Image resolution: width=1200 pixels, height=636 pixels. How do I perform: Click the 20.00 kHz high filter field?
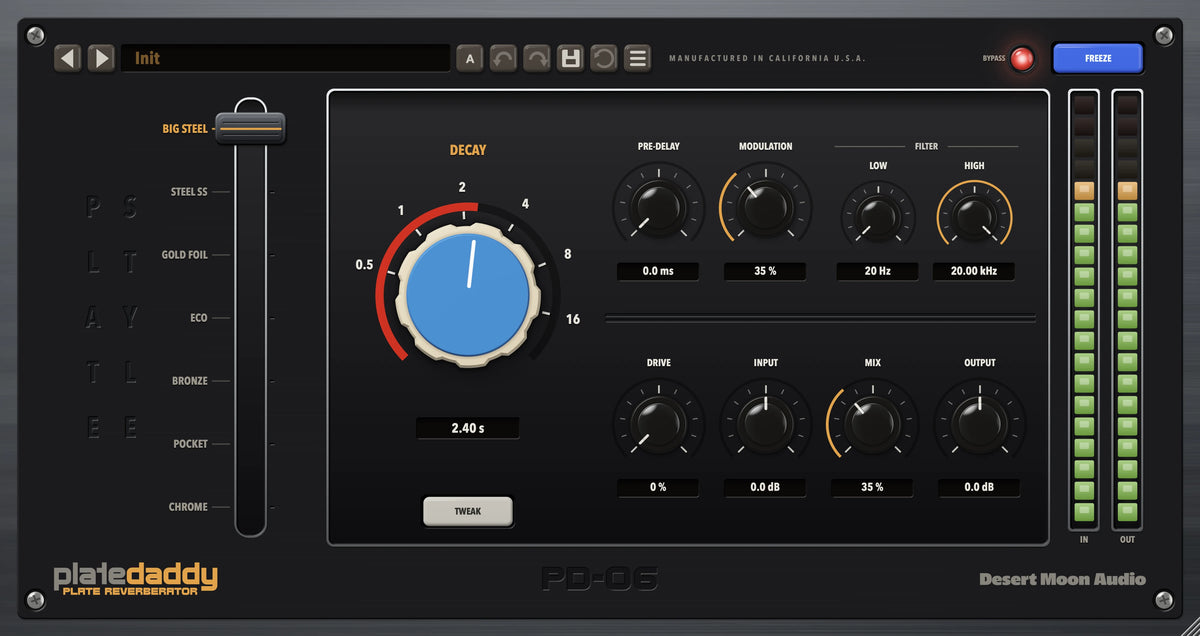(974, 271)
